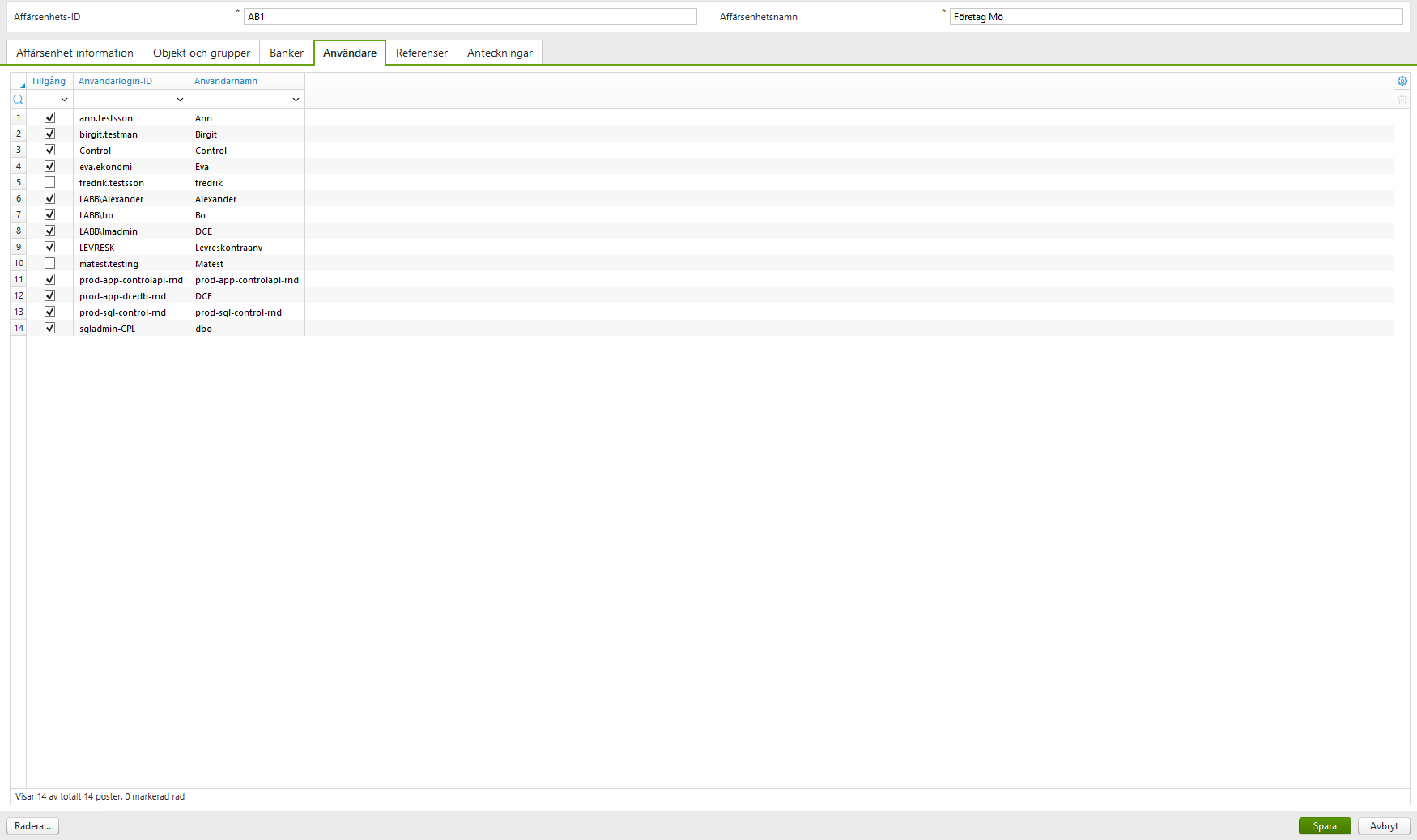Open the Tillgång filter dropdown

click(64, 99)
